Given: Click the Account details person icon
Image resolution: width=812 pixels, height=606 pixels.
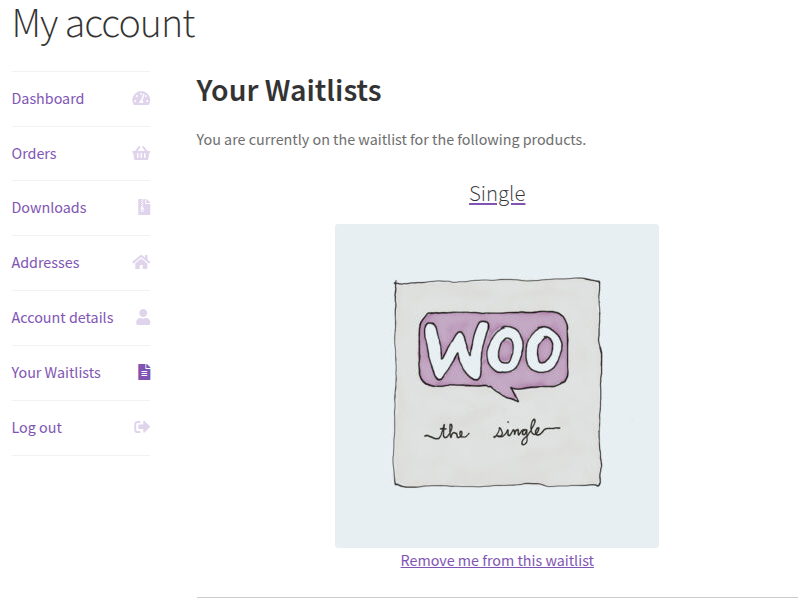Looking at the screenshot, I should click(x=143, y=318).
